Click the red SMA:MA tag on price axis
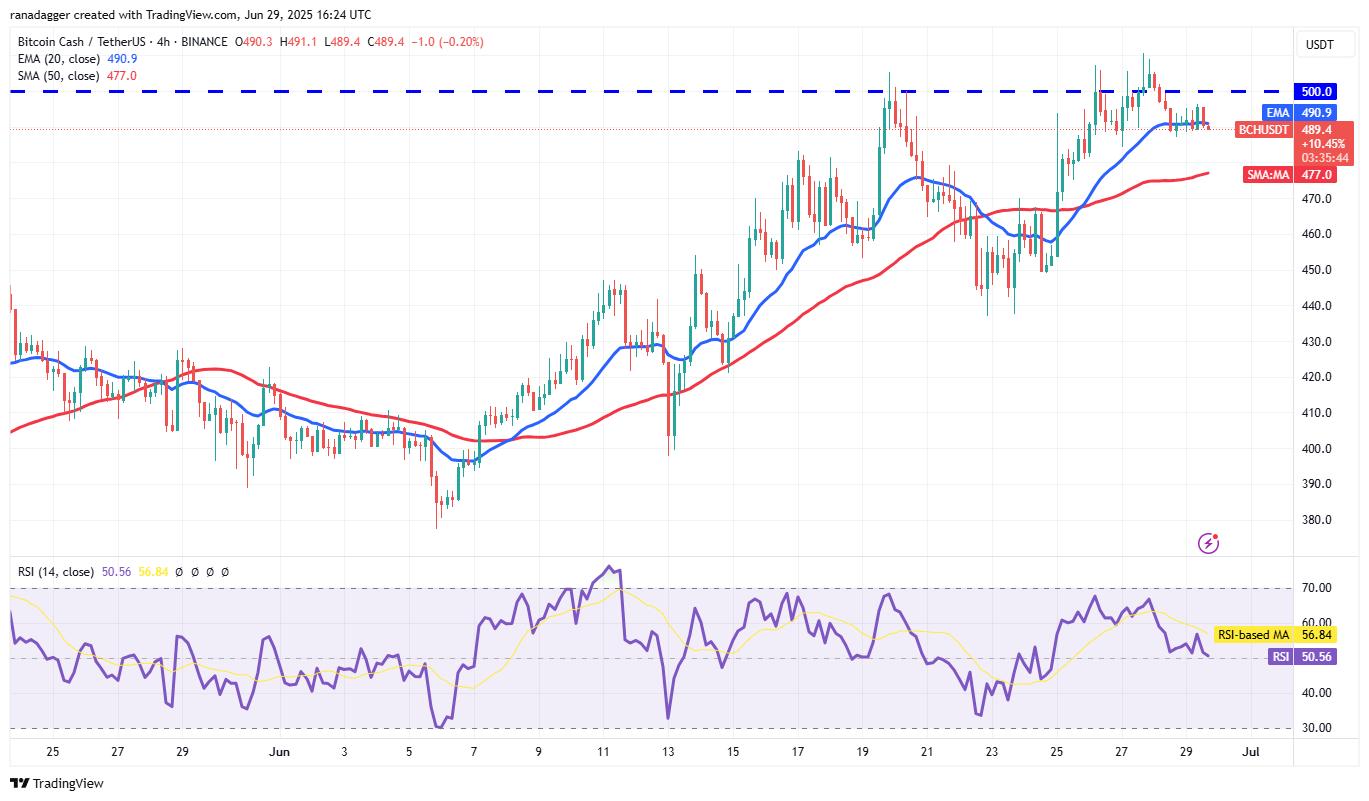The image size is (1369, 801). (1268, 175)
